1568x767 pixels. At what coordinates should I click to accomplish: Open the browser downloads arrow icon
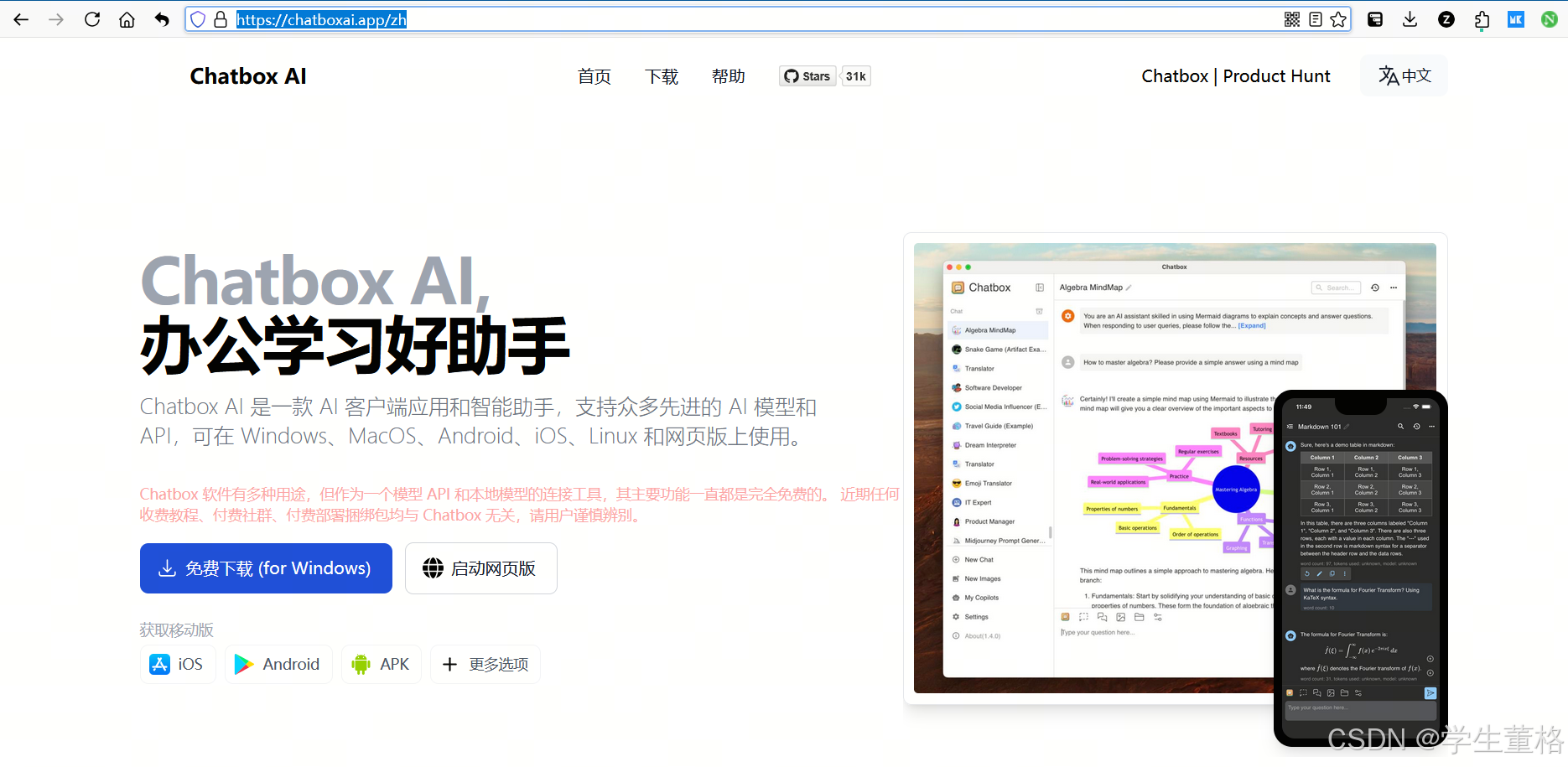coord(1410,19)
